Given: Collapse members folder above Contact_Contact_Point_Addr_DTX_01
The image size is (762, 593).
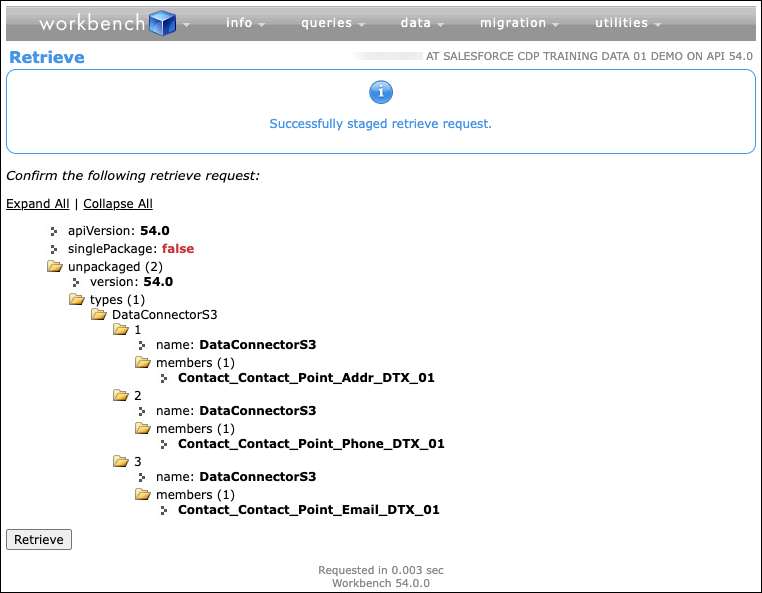Looking at the screenshot, I should 143,362.
